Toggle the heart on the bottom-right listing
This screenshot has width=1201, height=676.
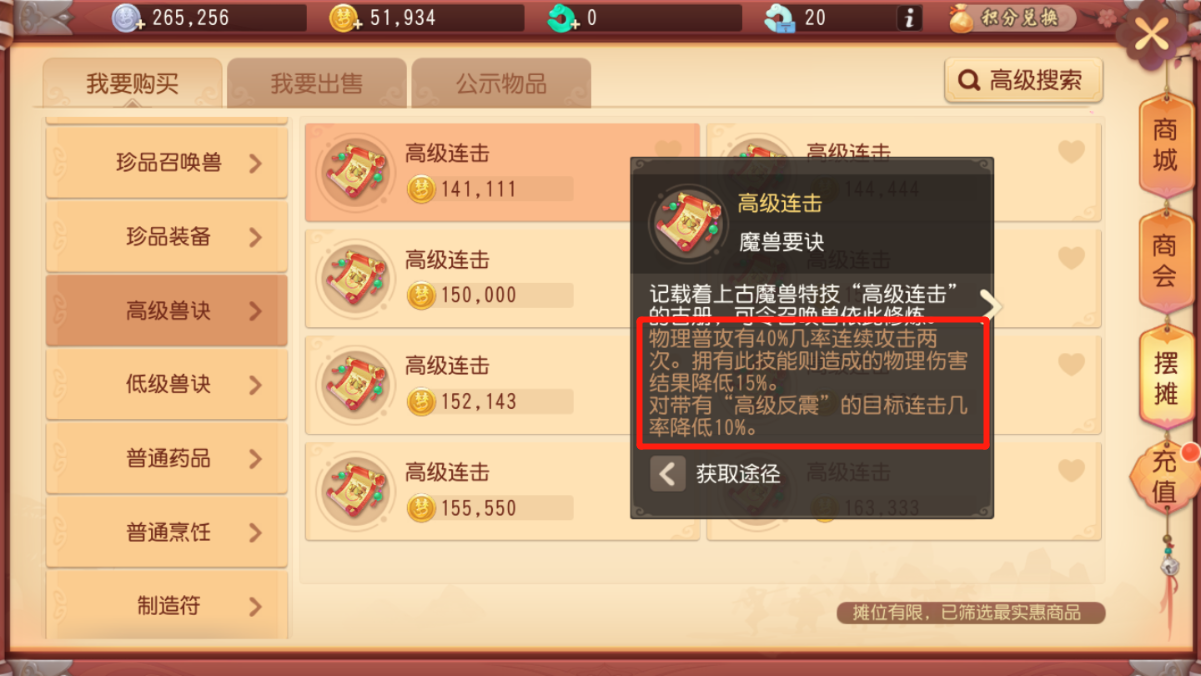[1071, 470]
